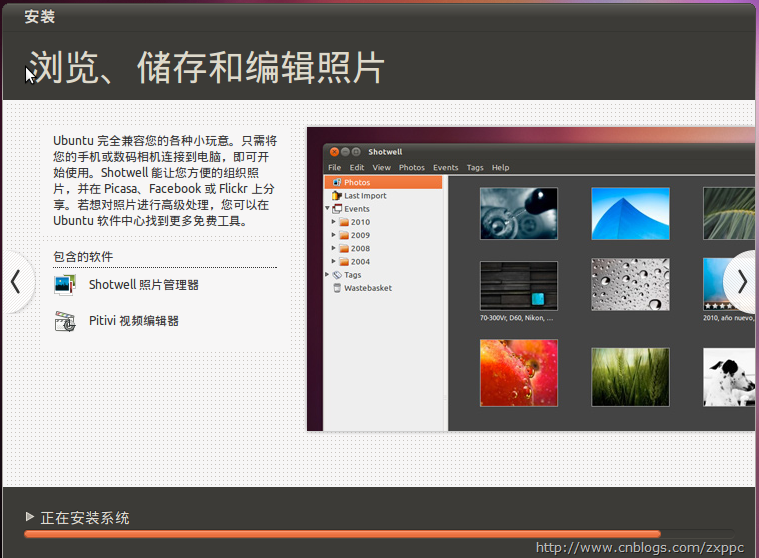This screenshot has height=558, width=759.
Task: Expand the 2009 events folder arrow
Action: [x=334, y=235]
